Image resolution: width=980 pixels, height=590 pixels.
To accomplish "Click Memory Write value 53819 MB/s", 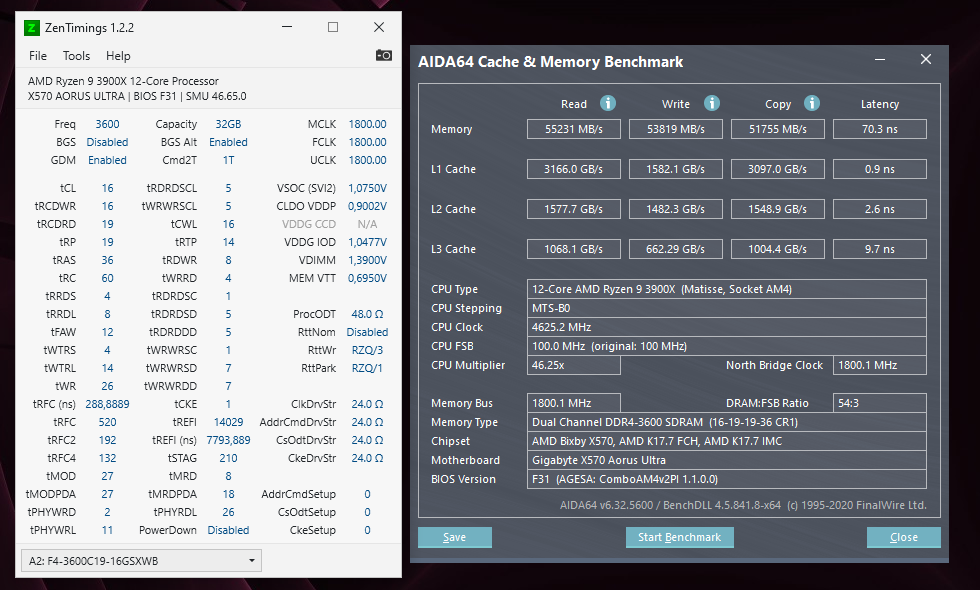I will (x=676, y=129).
